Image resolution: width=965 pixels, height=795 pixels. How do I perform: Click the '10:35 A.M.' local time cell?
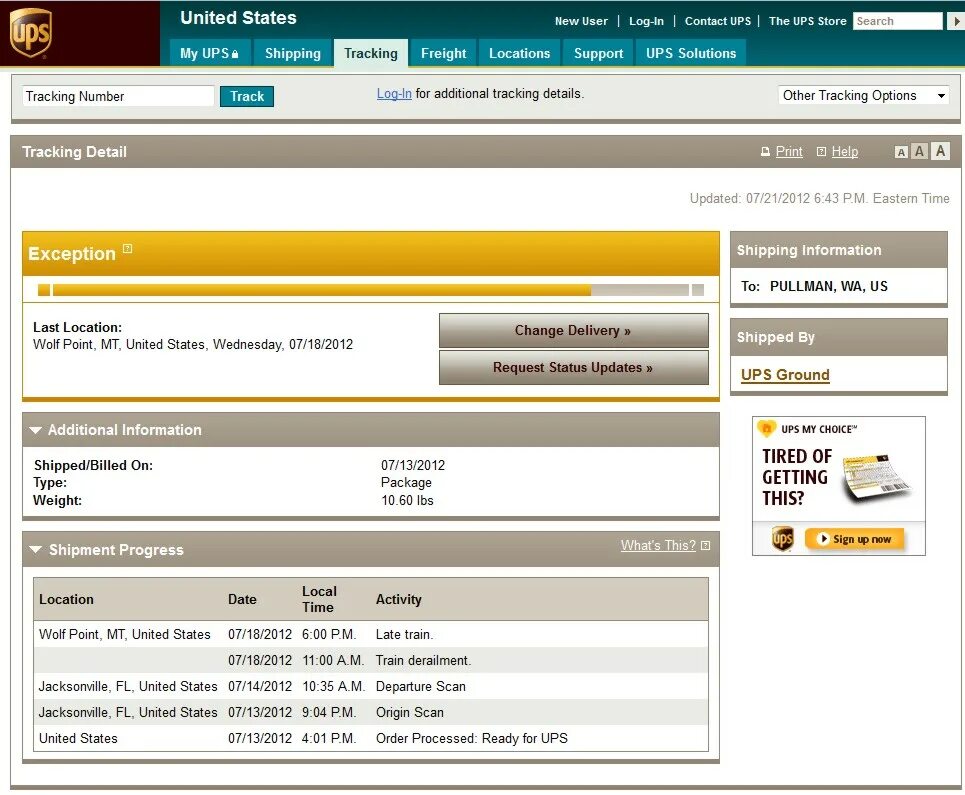coord(333,686)
